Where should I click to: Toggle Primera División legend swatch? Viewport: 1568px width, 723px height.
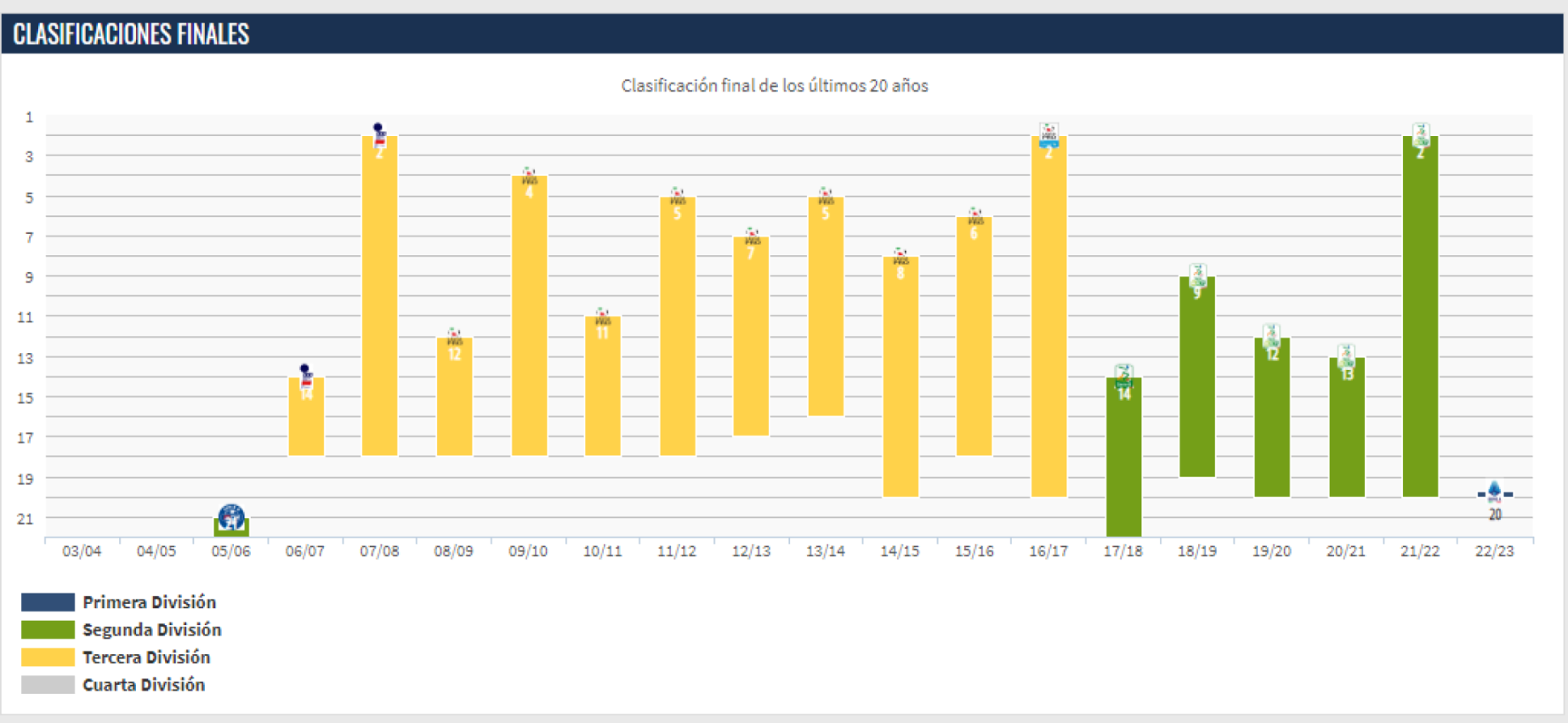point(48,602)
